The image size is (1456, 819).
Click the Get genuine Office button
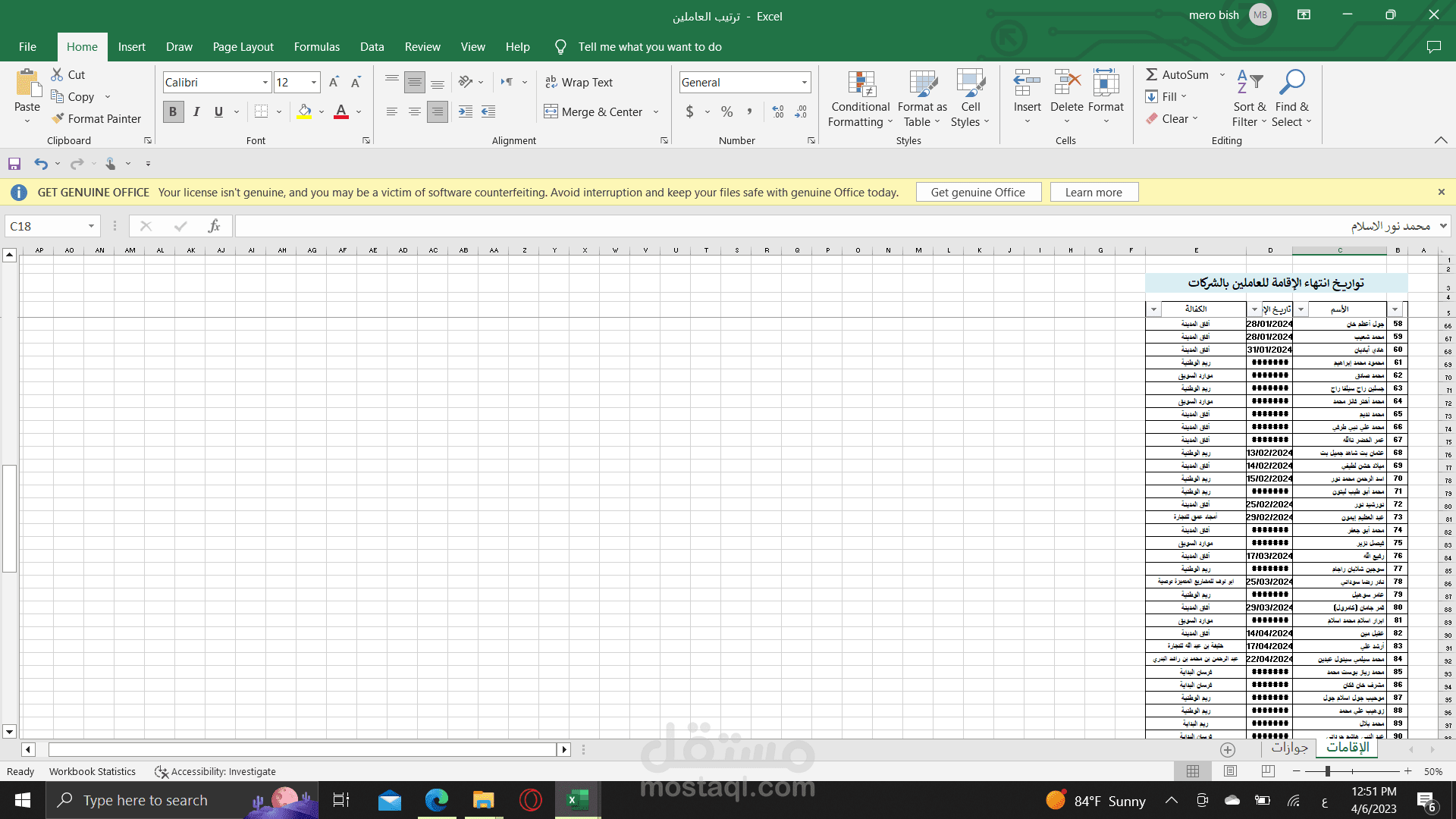click(x=977, y=193)
